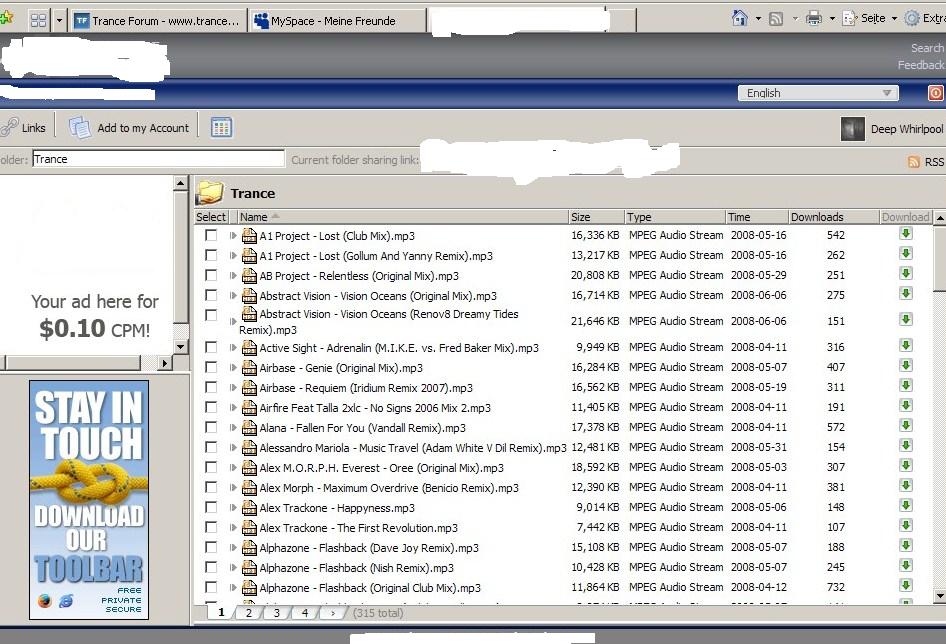Viewport: 946px width, 644px height.
Task: Click the browser RSS feeds icon
Action: [x=776, y=18]
